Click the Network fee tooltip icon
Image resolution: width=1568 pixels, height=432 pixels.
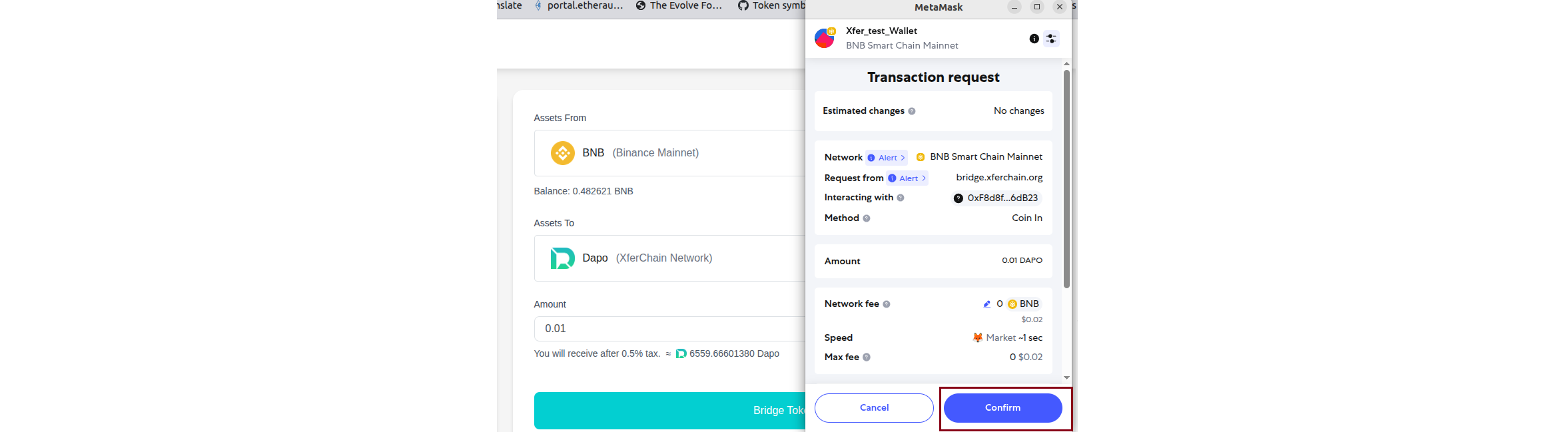(886, 304)
